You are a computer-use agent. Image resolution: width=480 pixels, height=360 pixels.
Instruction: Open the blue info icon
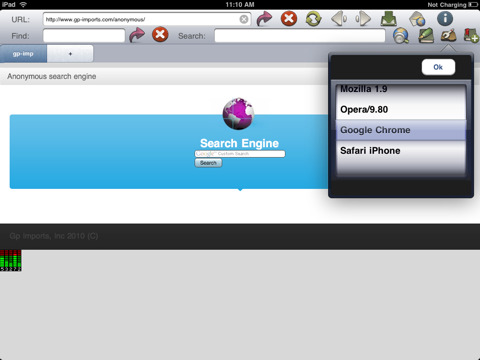click(445, 18)
